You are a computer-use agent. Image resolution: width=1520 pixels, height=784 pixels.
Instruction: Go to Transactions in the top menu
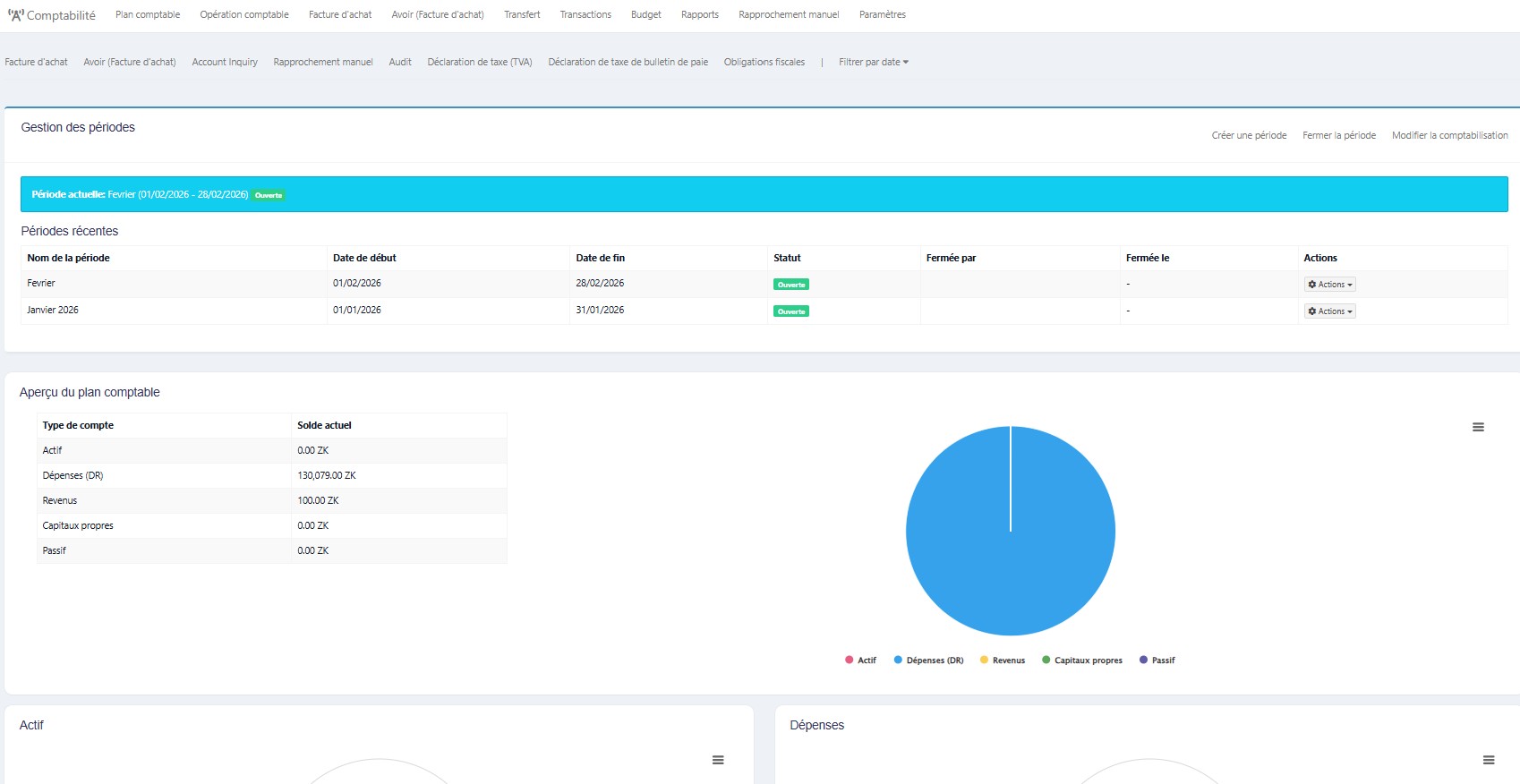tap(585, 15)
